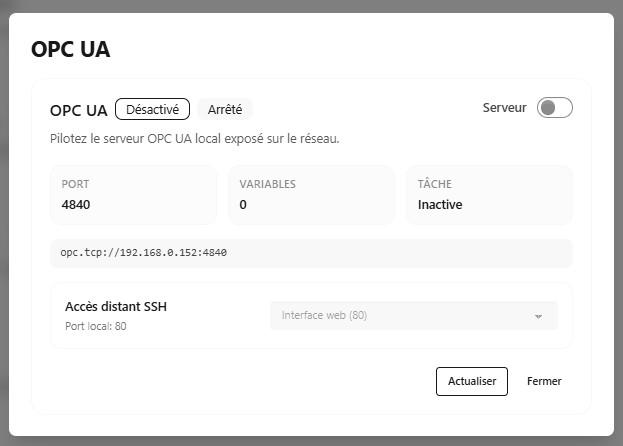Click the Serveur label

click(505, 108)
